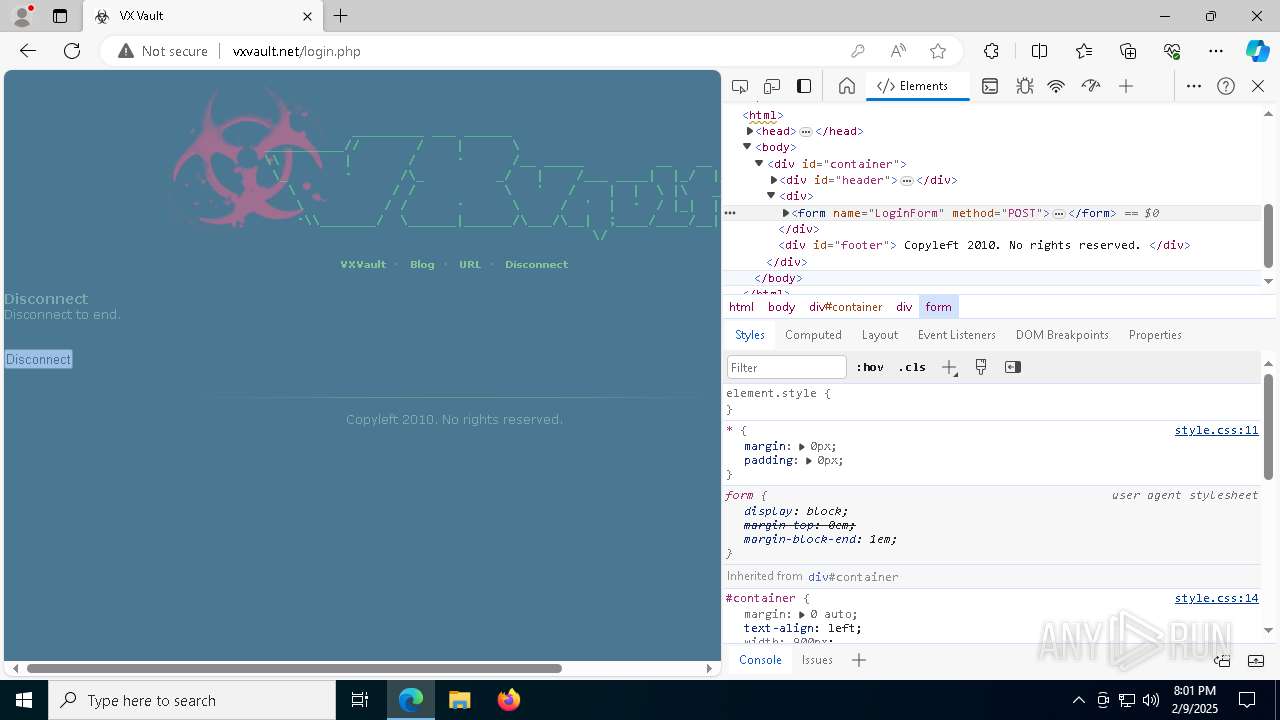Open File Explorer from taskbar
This screenshot has height=720, width=1280.
460,700
